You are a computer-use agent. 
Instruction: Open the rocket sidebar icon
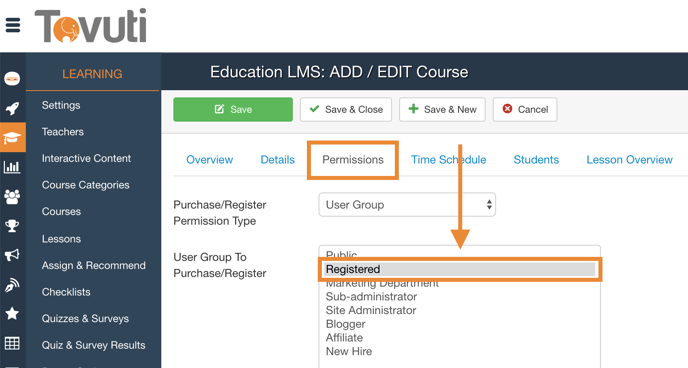click(12, 108)
